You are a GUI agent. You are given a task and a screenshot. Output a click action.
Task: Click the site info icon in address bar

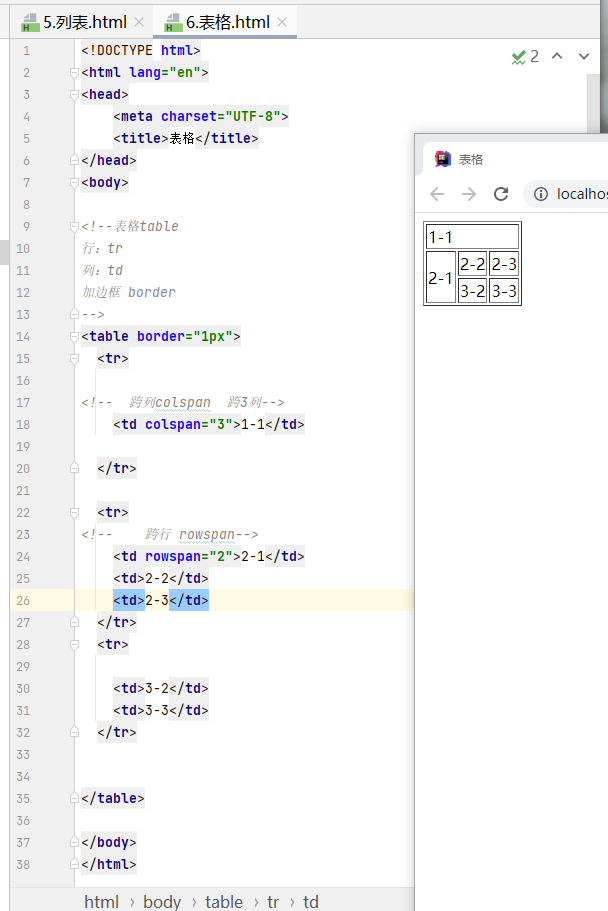point(541,193)
